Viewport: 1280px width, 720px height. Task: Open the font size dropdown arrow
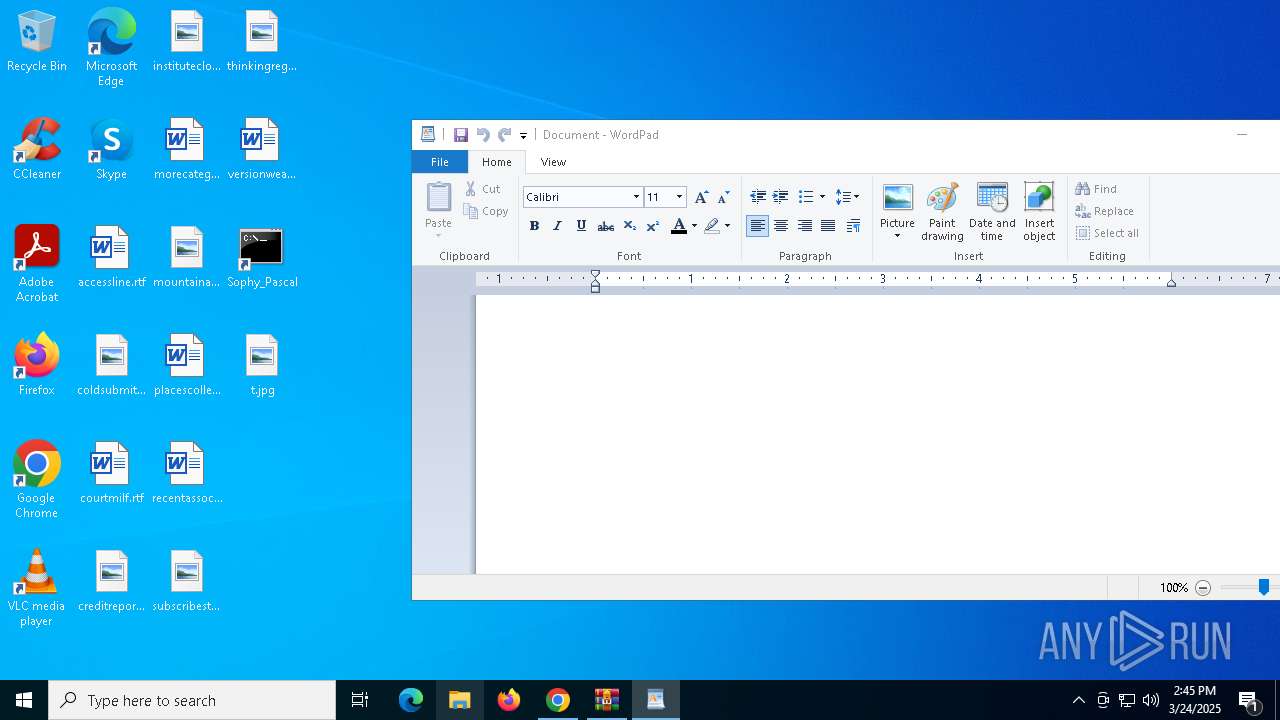coord(680,197)
